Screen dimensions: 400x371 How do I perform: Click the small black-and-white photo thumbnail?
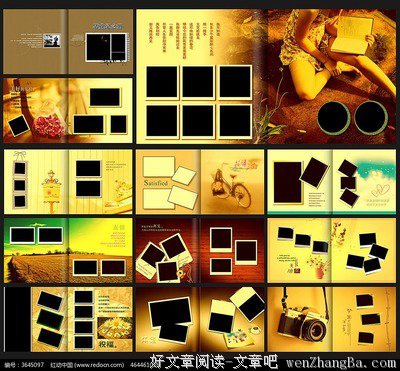tap(52, 41)
